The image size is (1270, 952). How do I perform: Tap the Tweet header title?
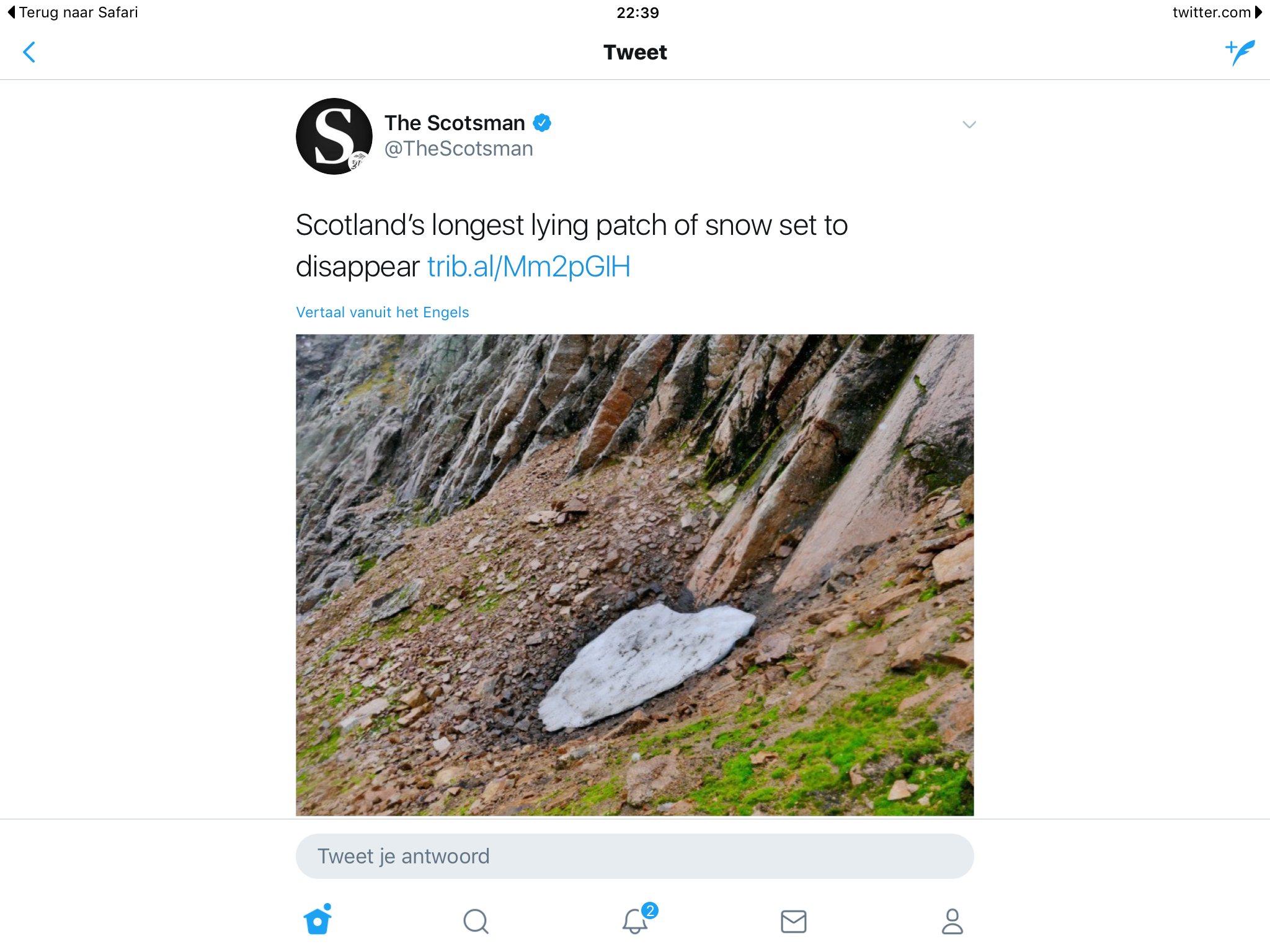[x=635, y=53]
